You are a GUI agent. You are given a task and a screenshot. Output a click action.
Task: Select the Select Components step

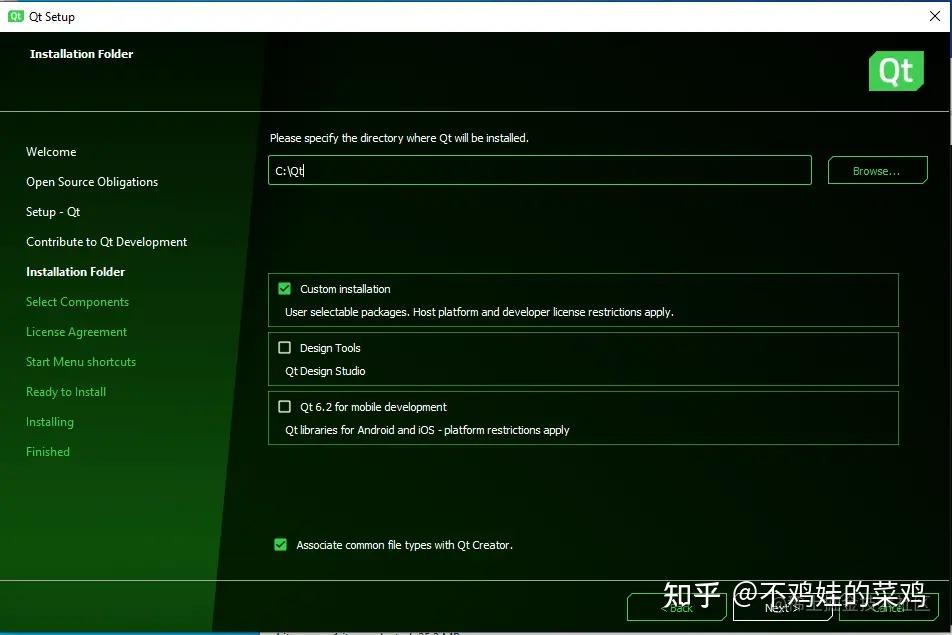coord(77,301)
